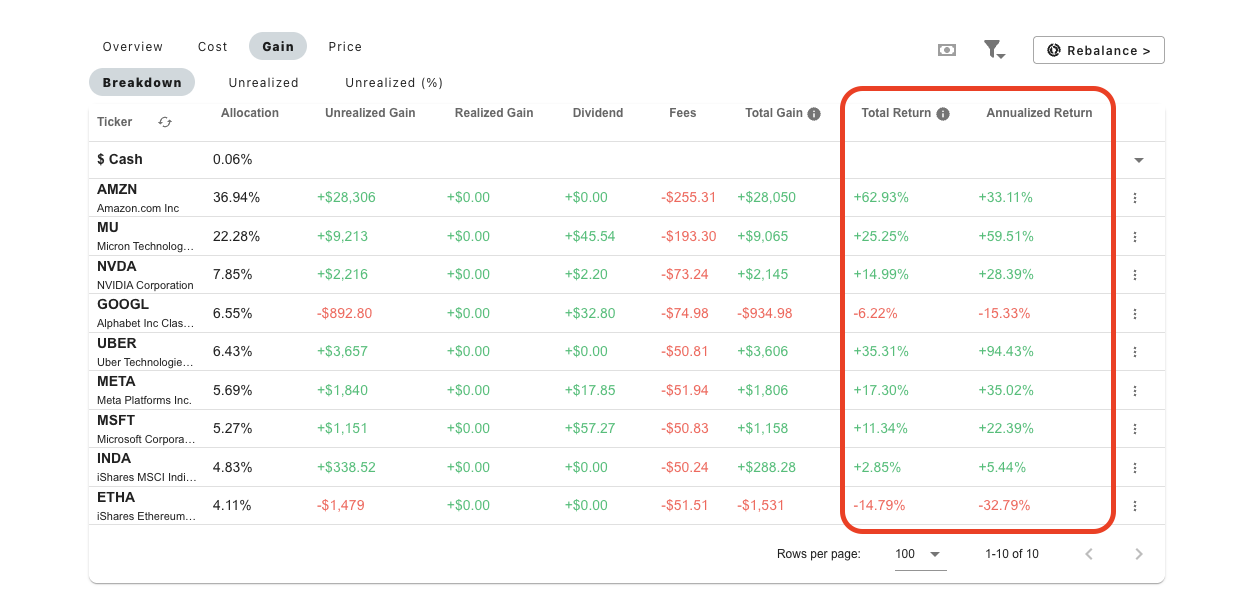Open the three-dot menu for MSFT row
1241x604 pixels.
1135,428
